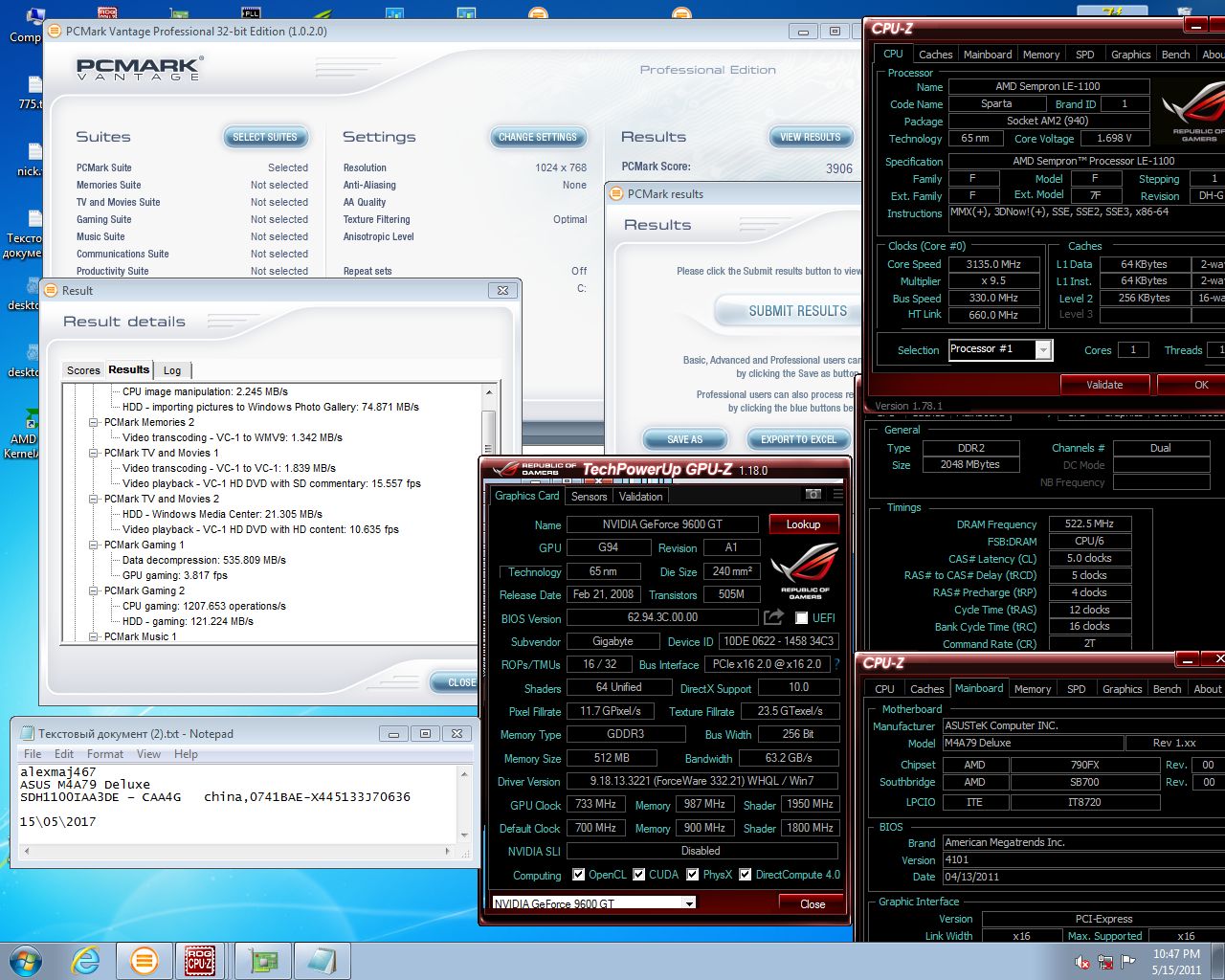
Task: Collapse the PCMark TV and Movies 2 node
Action: point(94,499)
